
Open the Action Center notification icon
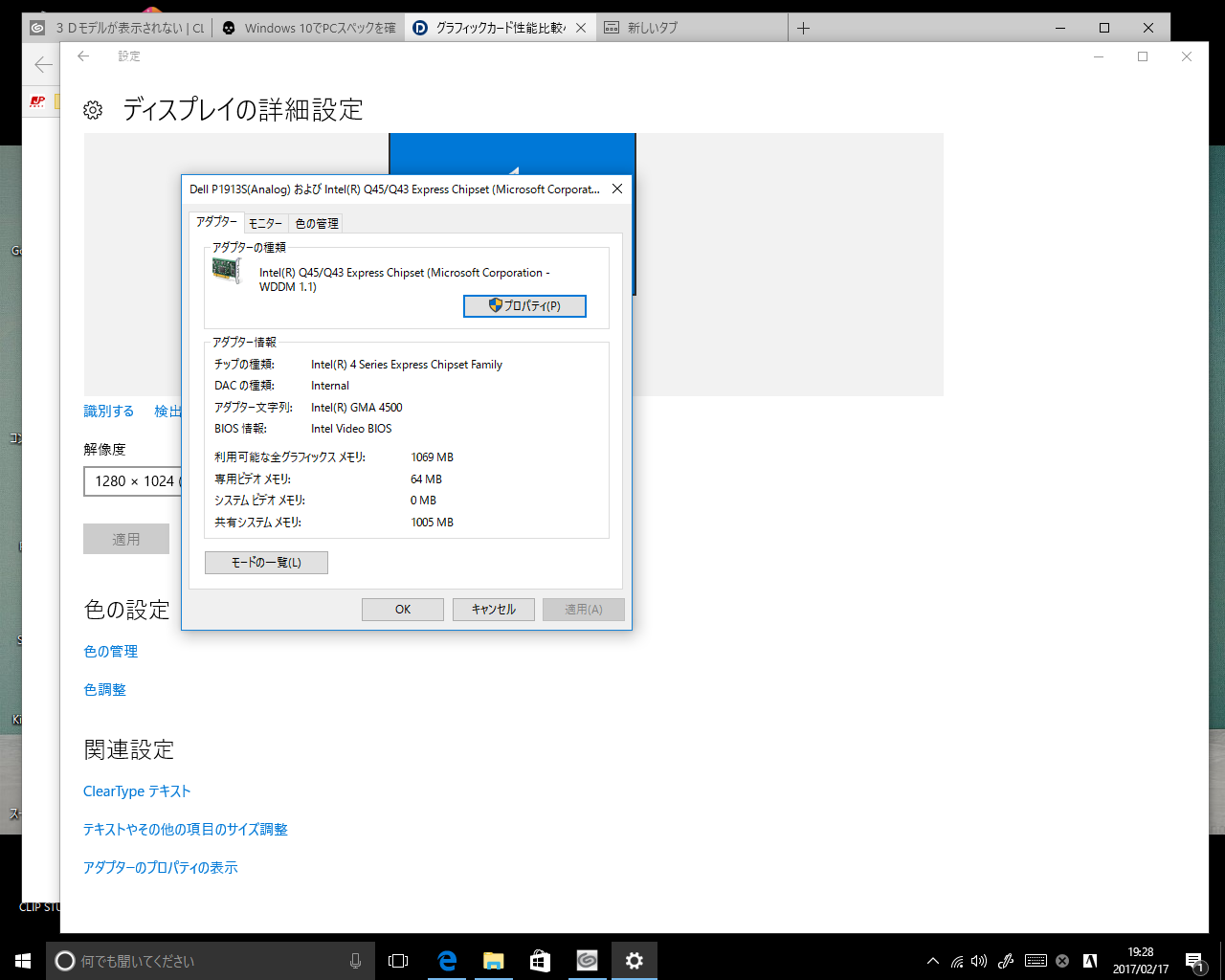click(1194, 961)
